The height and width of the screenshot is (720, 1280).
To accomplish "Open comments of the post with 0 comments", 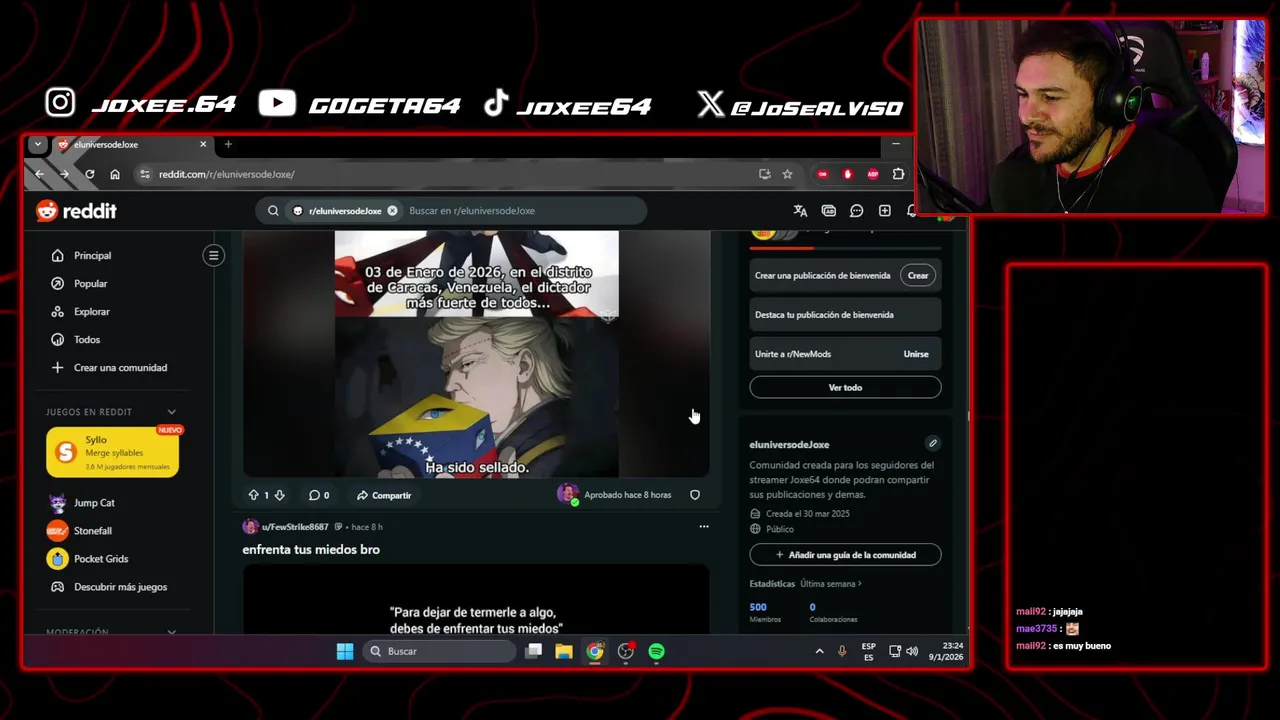I will tap(319, 495).
